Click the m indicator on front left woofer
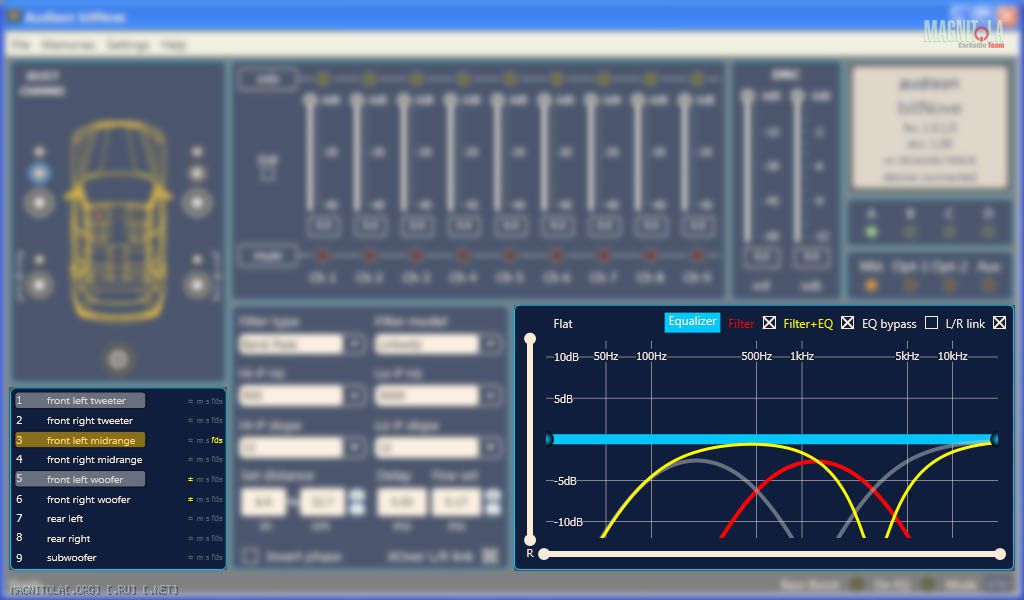This screenshot has width=1024, height=600. [200, 480]
